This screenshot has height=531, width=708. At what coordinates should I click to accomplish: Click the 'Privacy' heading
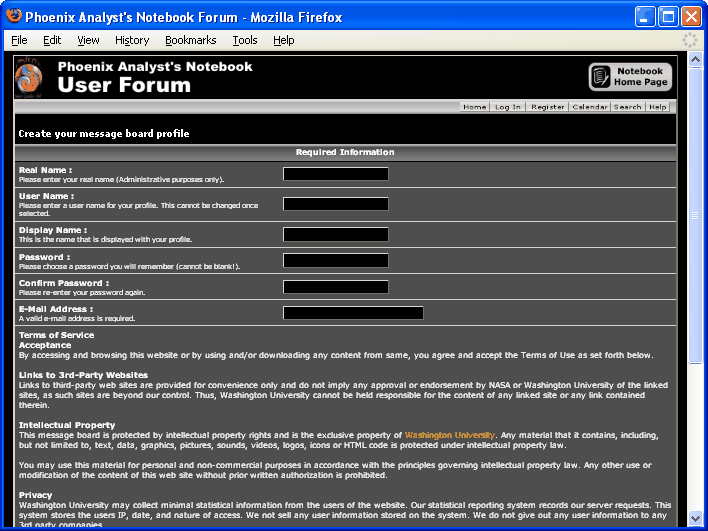pos(35,495)
